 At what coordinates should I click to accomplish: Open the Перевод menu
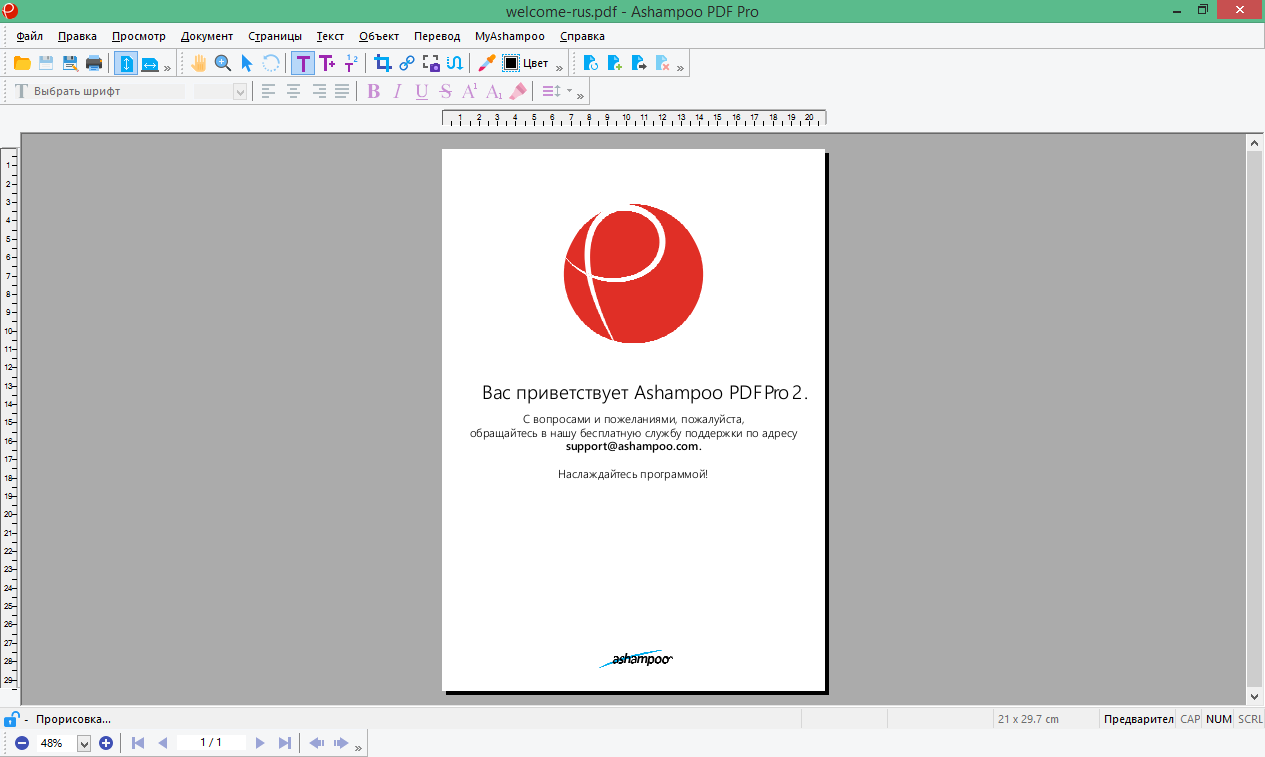pos(437,36)
